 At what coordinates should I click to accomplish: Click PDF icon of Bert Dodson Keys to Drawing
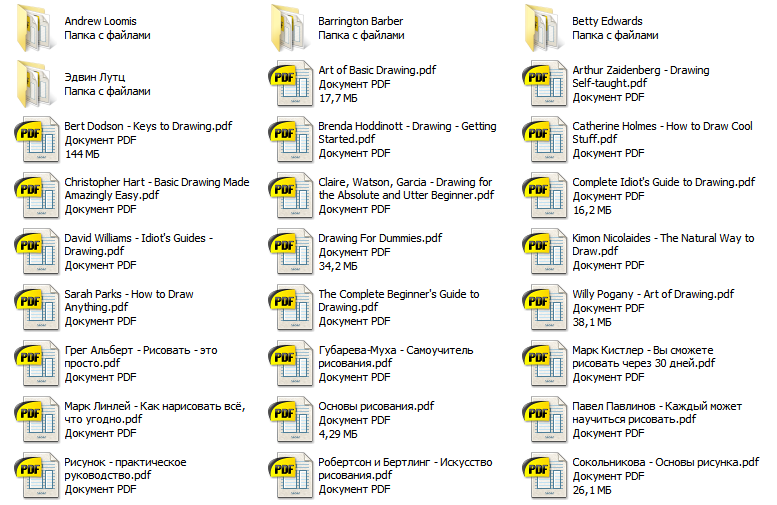pos(38,139)
